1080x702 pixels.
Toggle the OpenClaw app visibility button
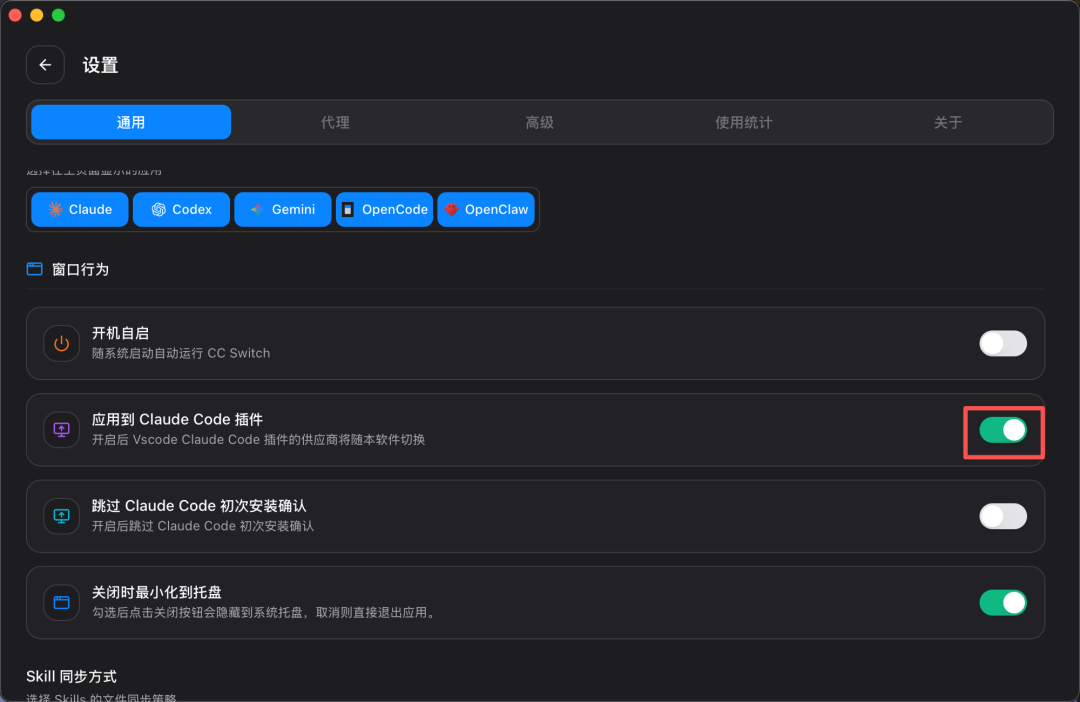click(486, 209)
